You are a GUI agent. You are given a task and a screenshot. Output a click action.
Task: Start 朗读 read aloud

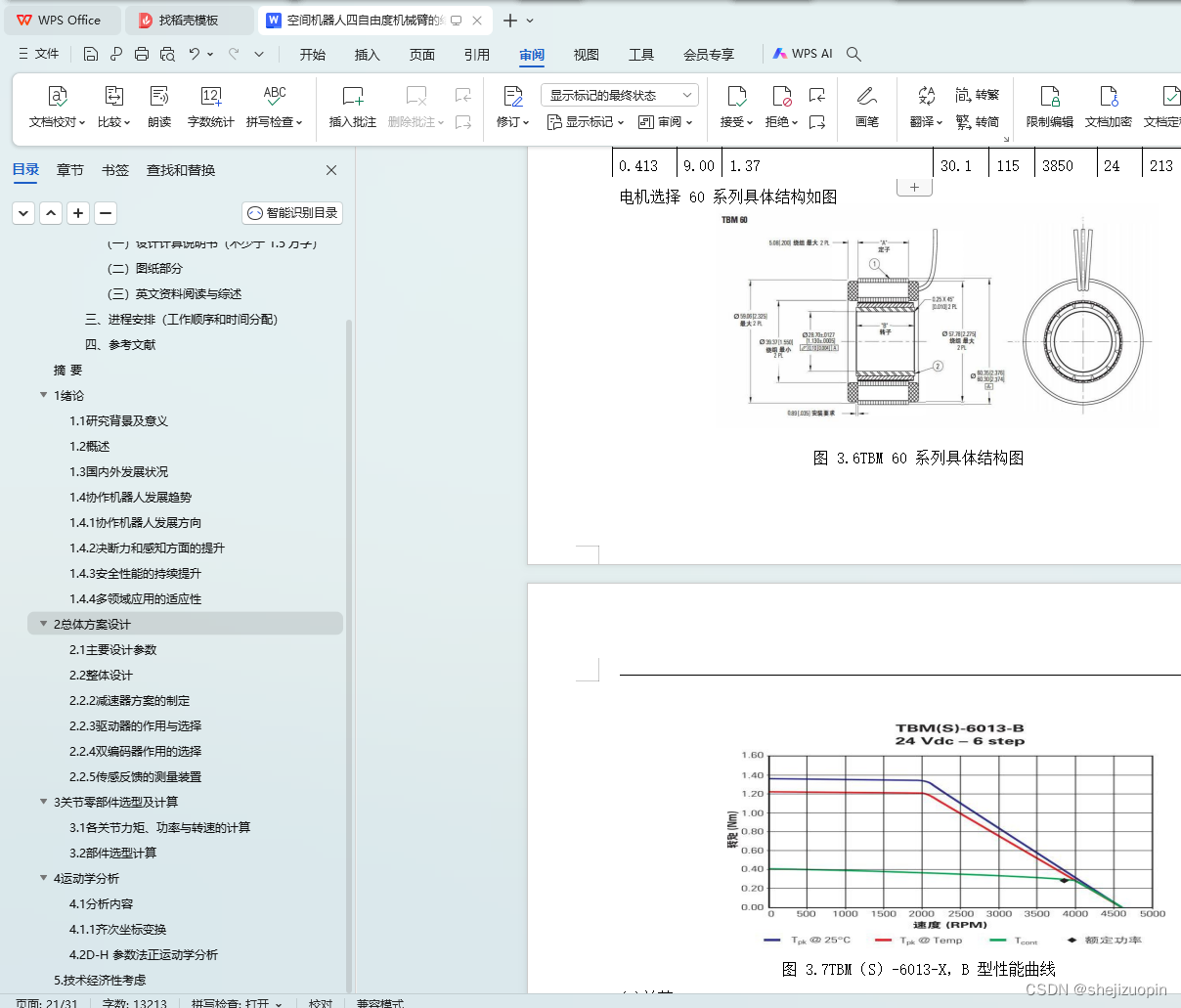click(x=159, y=107)
